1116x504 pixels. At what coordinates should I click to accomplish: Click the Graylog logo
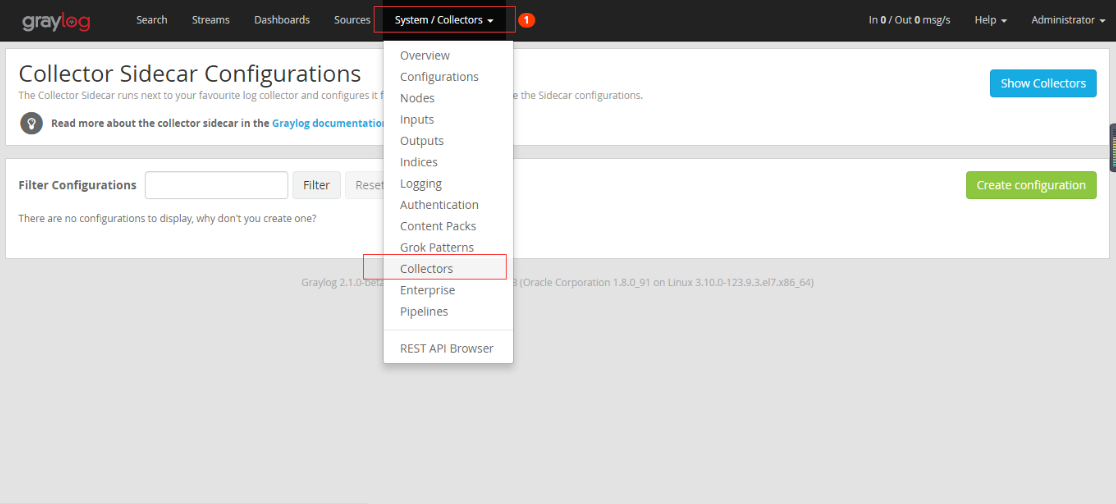tap(56, 21)
